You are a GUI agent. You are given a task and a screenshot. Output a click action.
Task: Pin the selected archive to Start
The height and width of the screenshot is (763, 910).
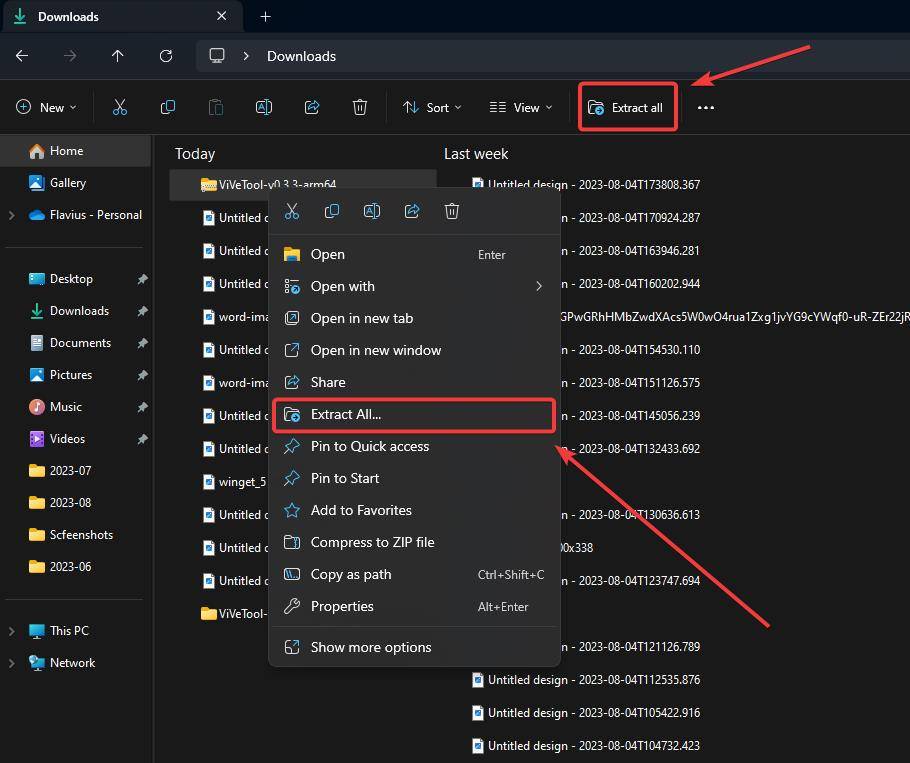pyautogui.click(x=345, y=478)
